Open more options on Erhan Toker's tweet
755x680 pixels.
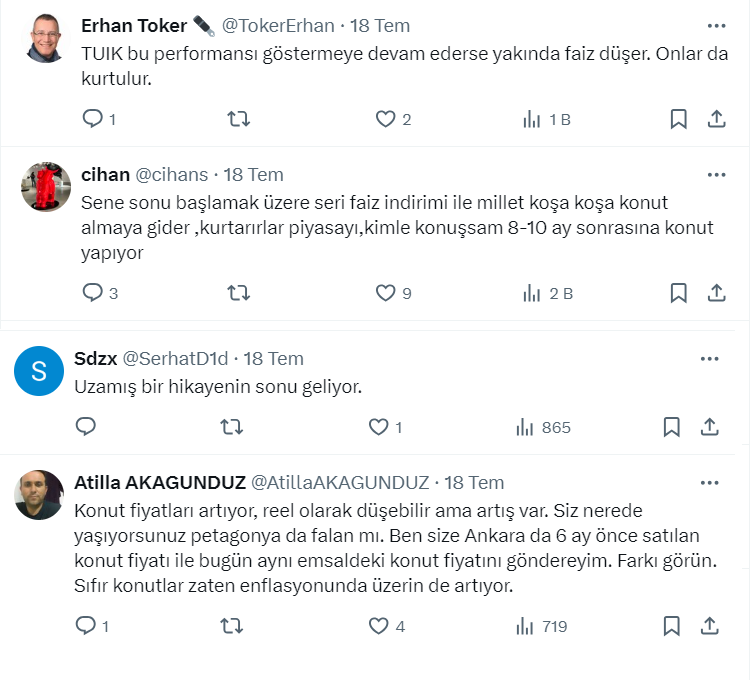point(716,25)
